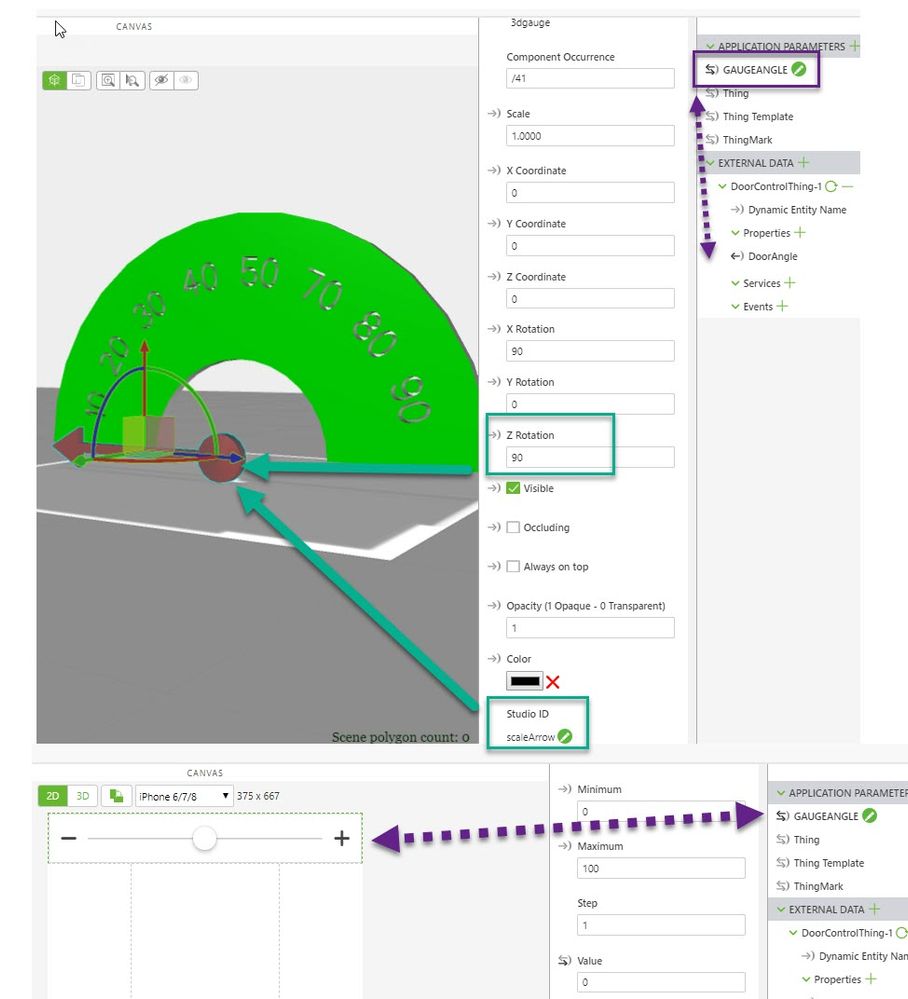
Task: Click the plus beside lower EXTERNAL DATA
Action: point(874,909)
